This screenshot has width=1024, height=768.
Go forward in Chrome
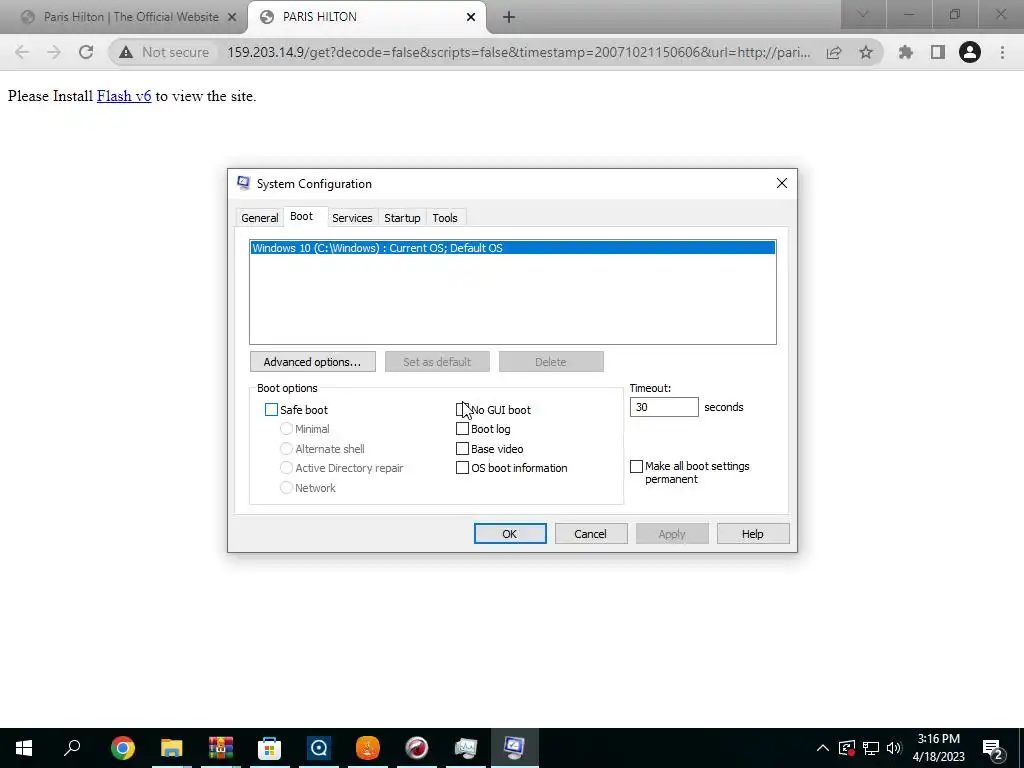[x=54, y=52]
